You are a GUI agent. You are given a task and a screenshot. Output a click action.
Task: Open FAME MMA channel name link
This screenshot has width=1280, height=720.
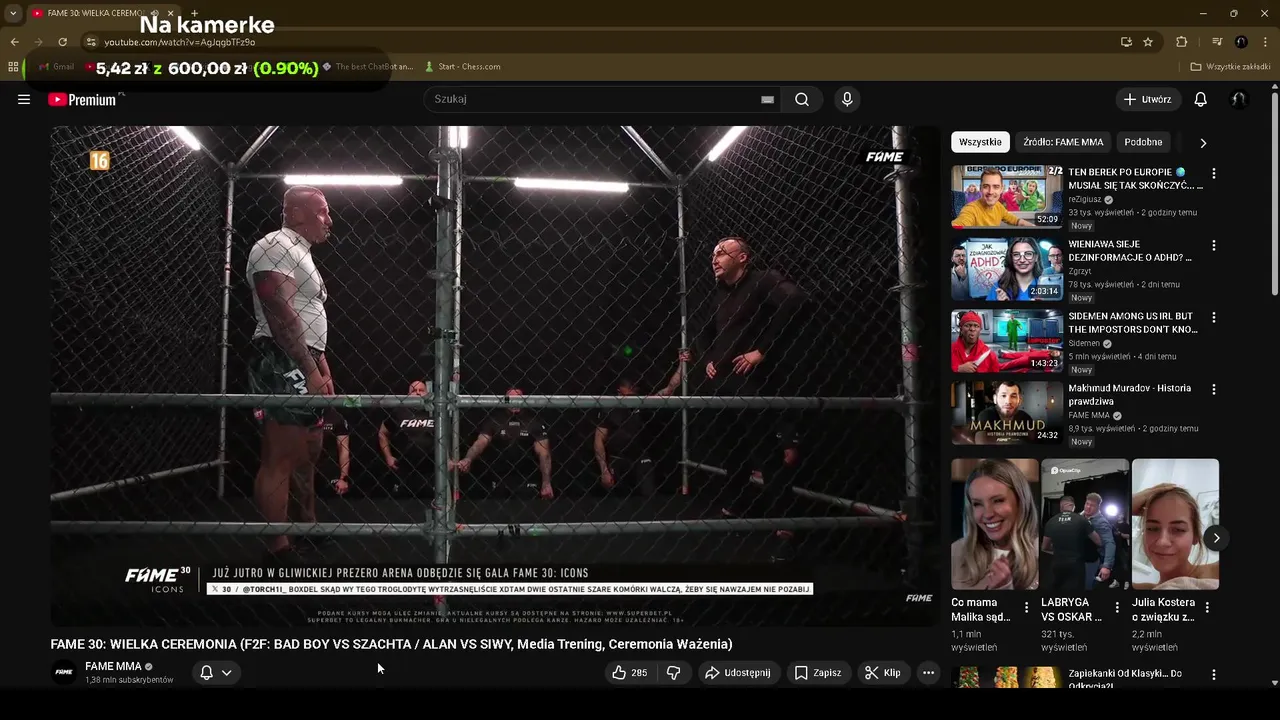113,666
